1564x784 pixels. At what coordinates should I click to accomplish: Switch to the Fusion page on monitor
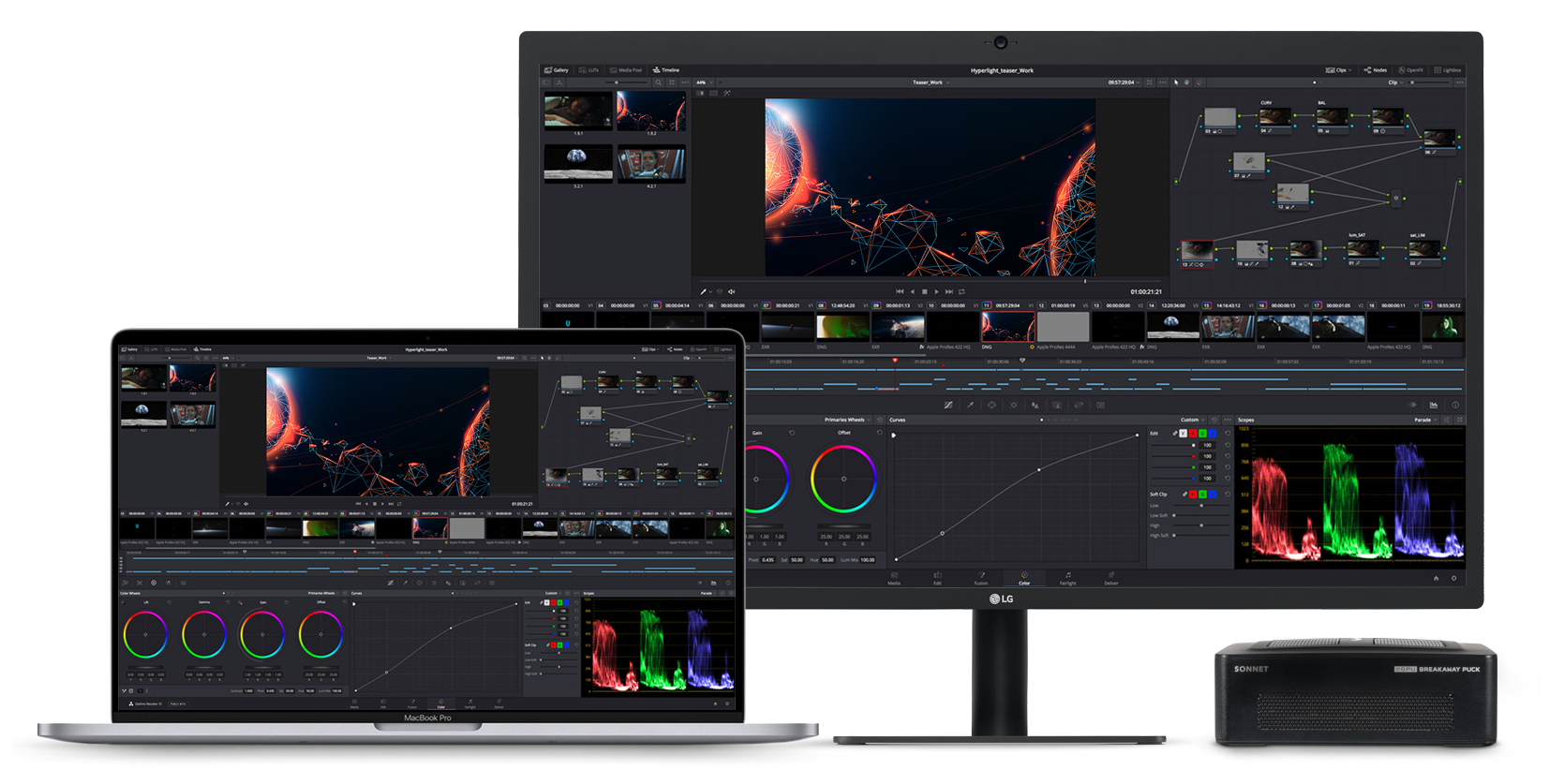[981, 578]
